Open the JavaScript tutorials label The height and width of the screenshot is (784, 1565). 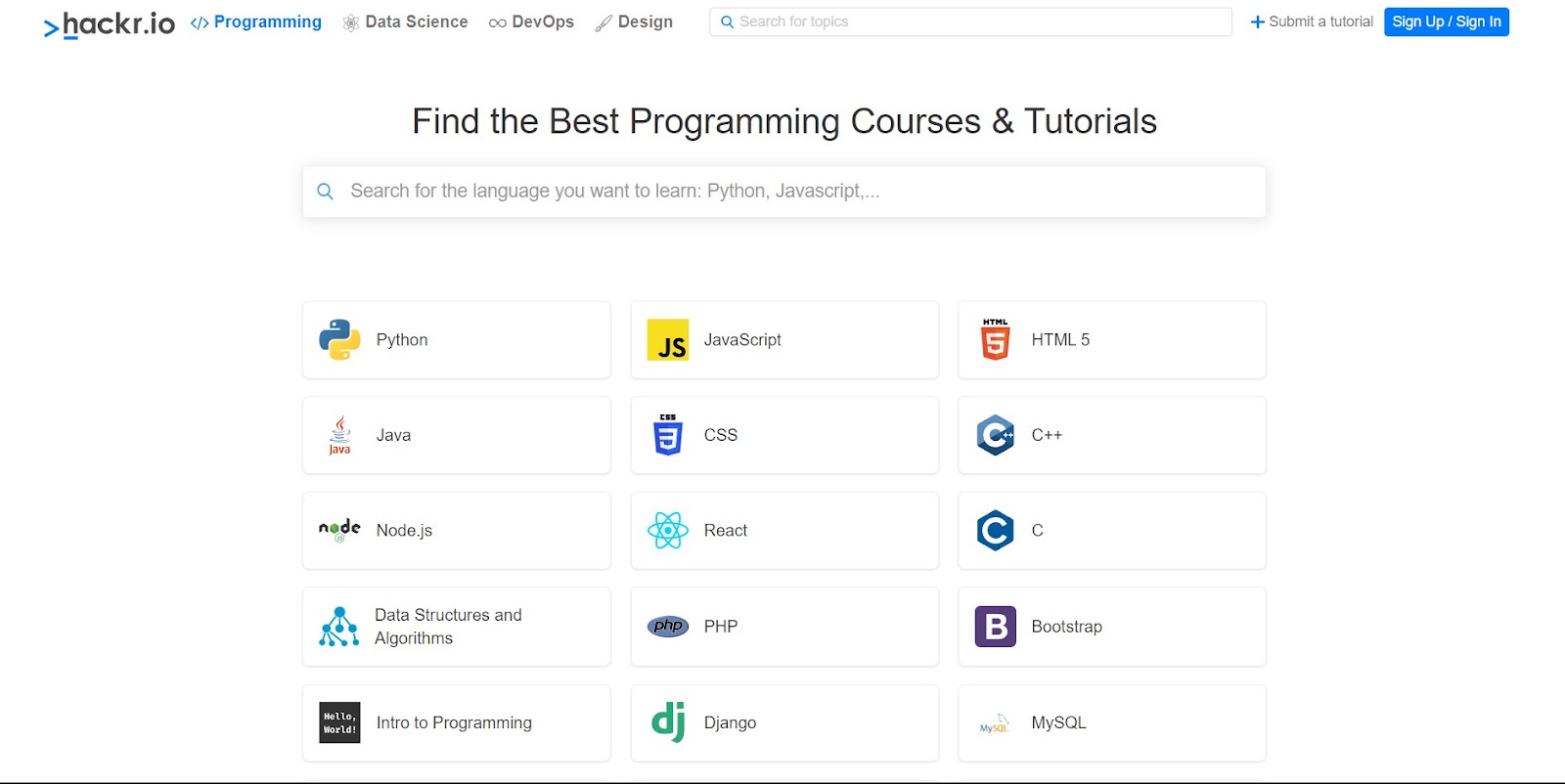(742, 340)
